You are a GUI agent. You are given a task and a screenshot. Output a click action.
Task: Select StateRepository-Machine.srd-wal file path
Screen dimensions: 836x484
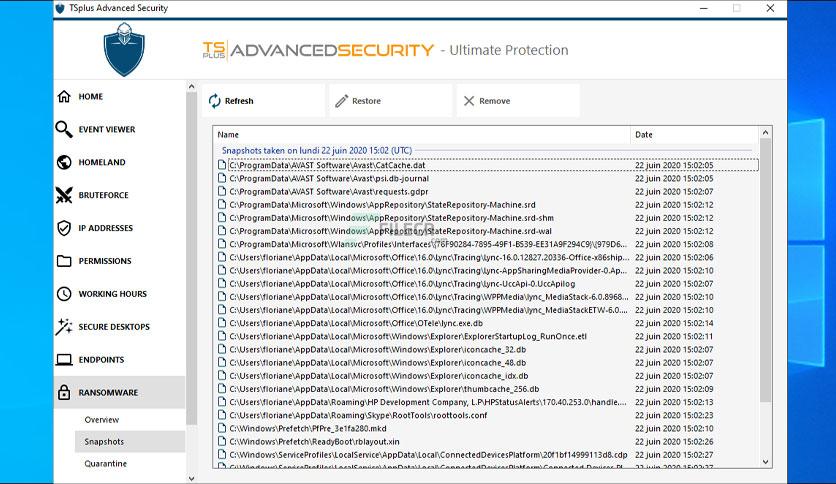(390, 231)
